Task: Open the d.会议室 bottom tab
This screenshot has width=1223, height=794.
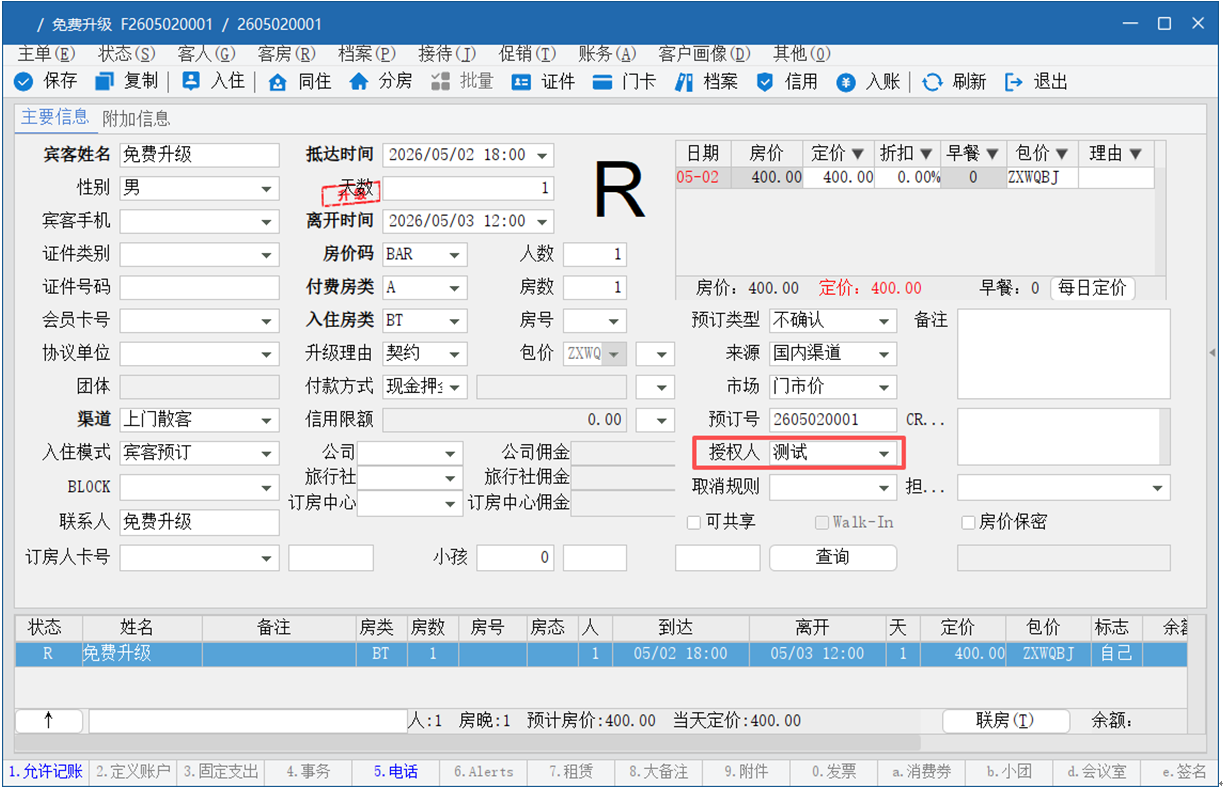Action: [x=1095, y=772]
